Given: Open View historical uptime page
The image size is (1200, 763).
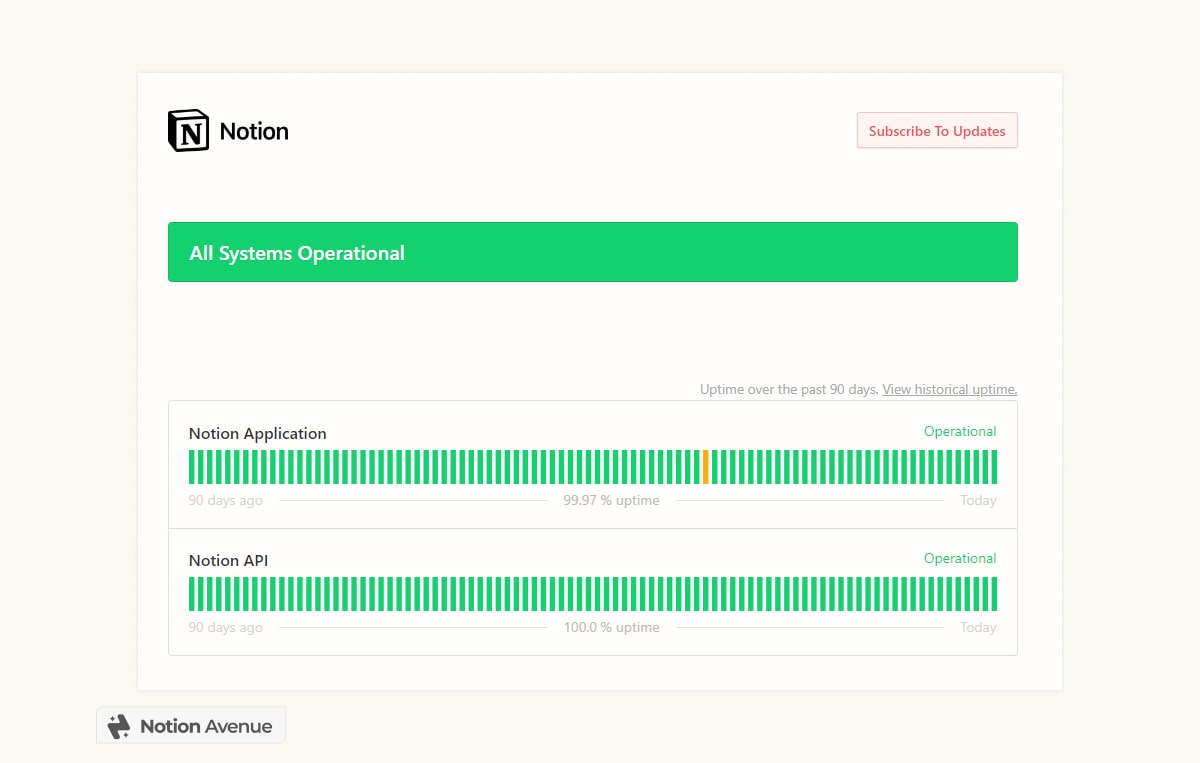Looking at the screenshot, I should 948,389.
